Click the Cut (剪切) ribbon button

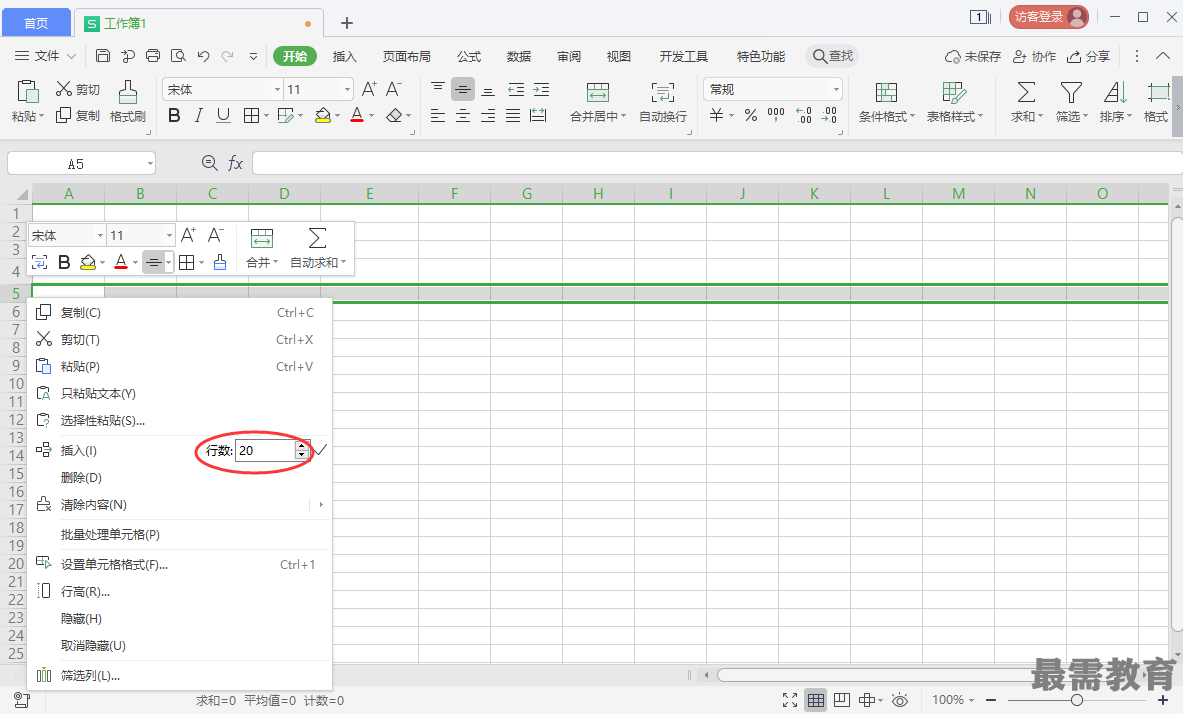(78, 89)
